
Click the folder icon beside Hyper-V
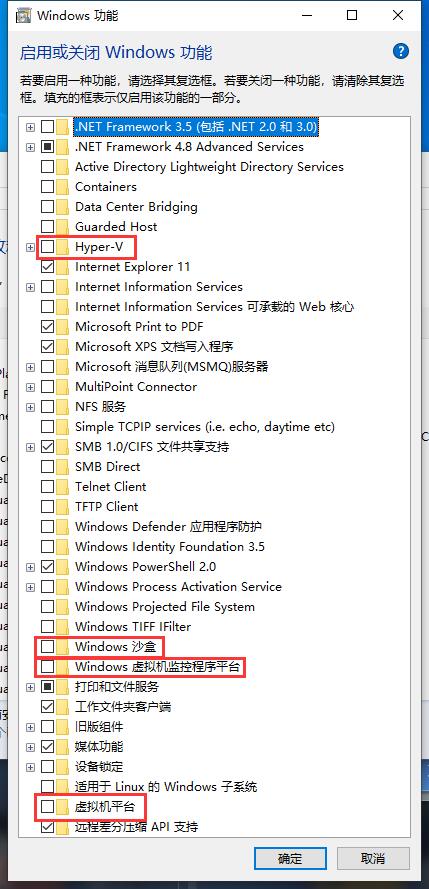coord(63,247)
